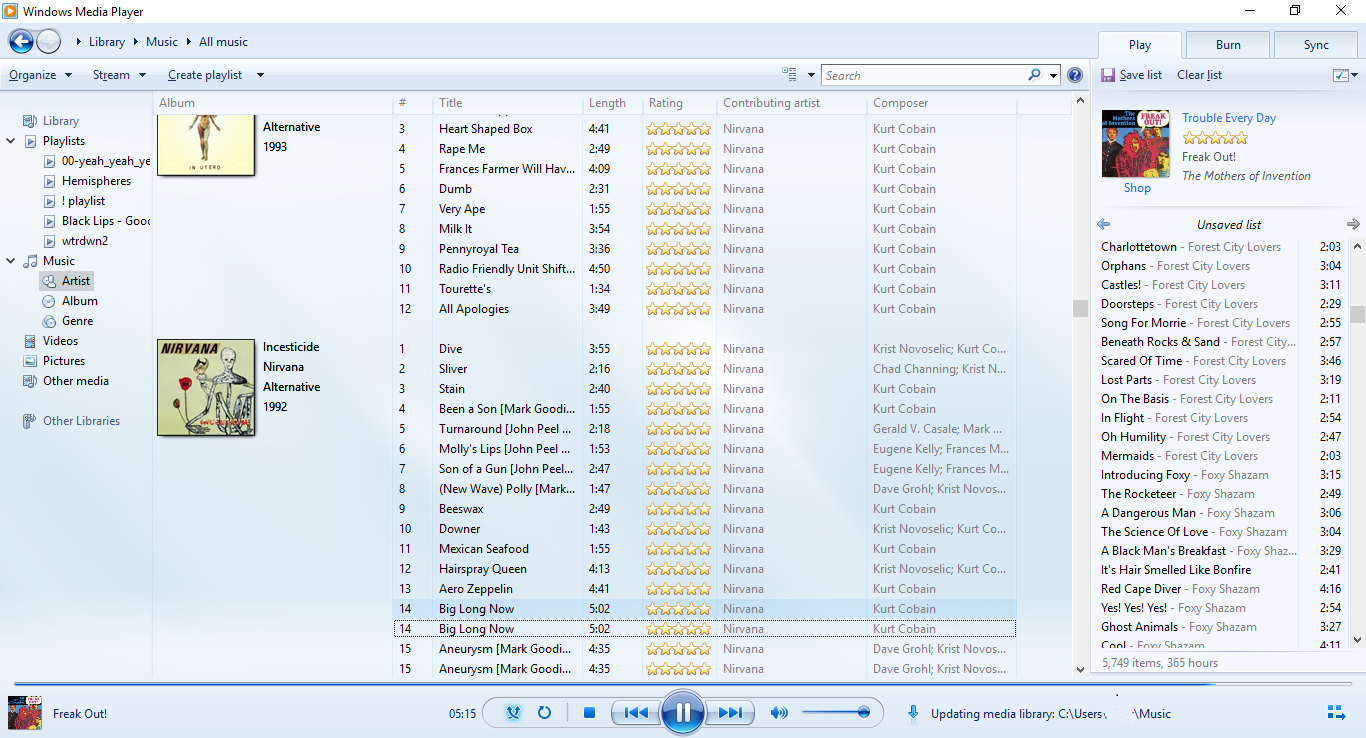
Task: Click the Shop link
Action: [1137, 188]
